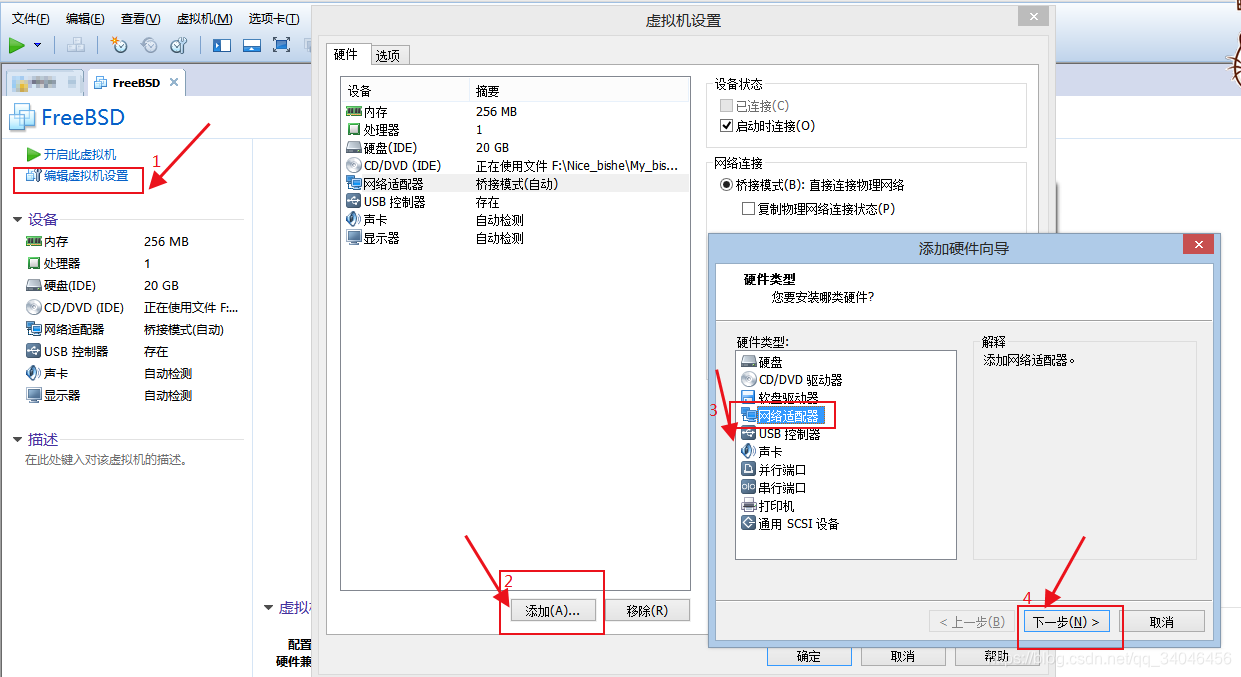
Task: Click 确定 button in settings dialog
Action: tap(808, 656)
